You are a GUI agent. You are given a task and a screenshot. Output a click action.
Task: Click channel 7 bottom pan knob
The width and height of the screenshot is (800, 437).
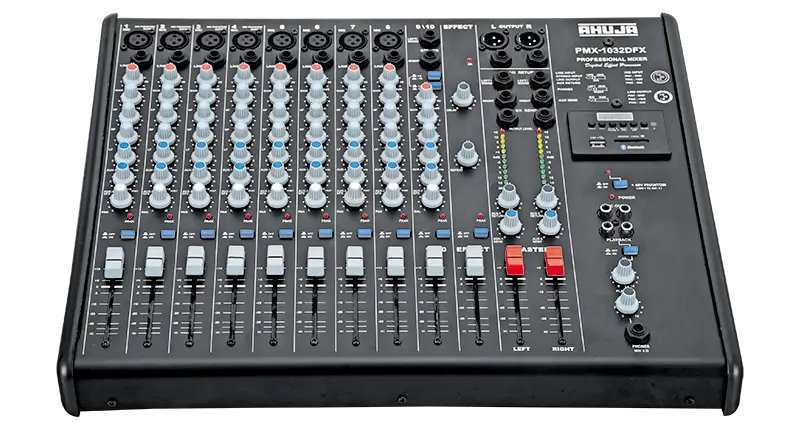pyautogui.click(x=354, y=195)
